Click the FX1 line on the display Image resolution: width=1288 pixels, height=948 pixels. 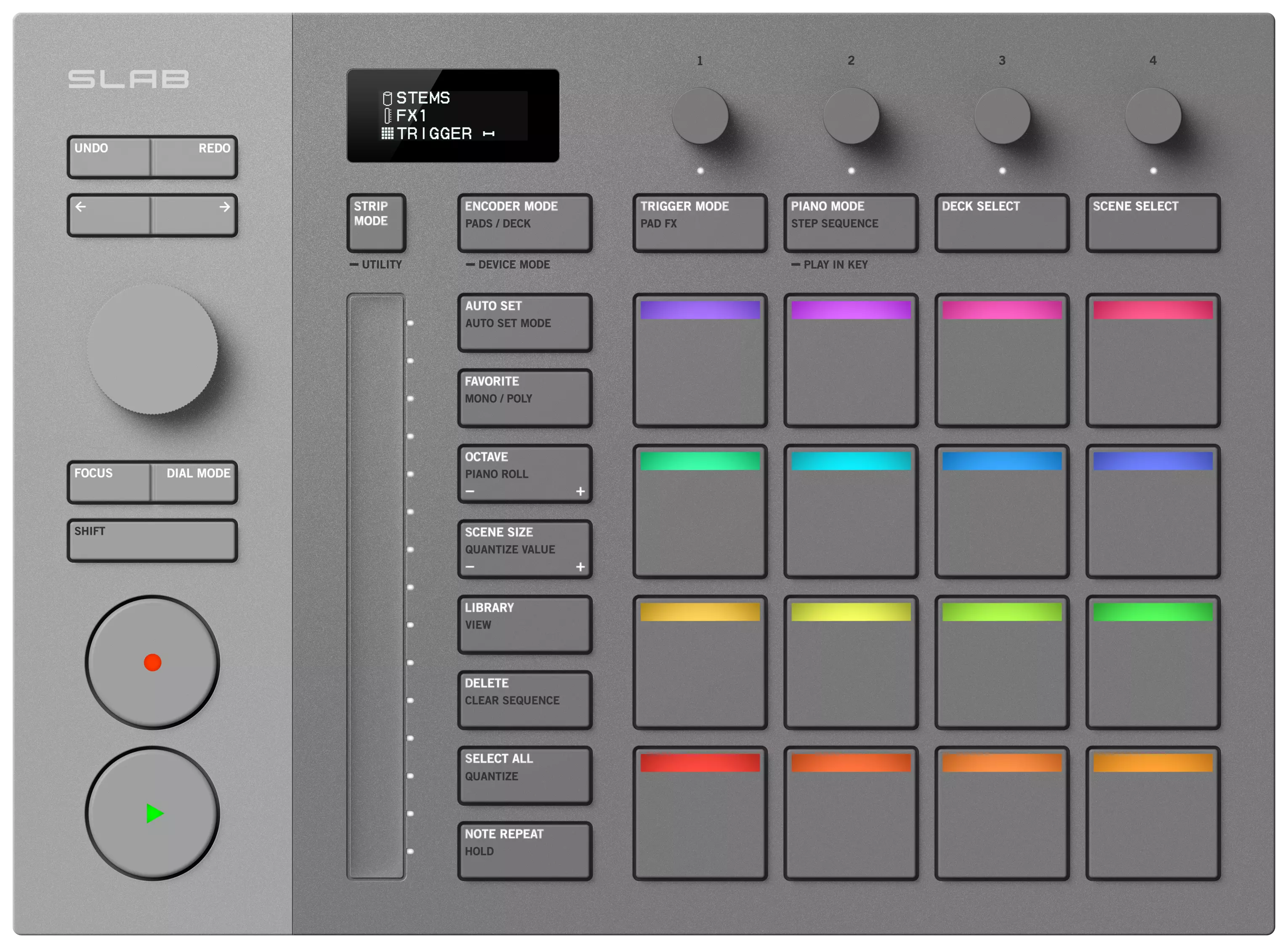pyautogui.click(x=405, y=116)
